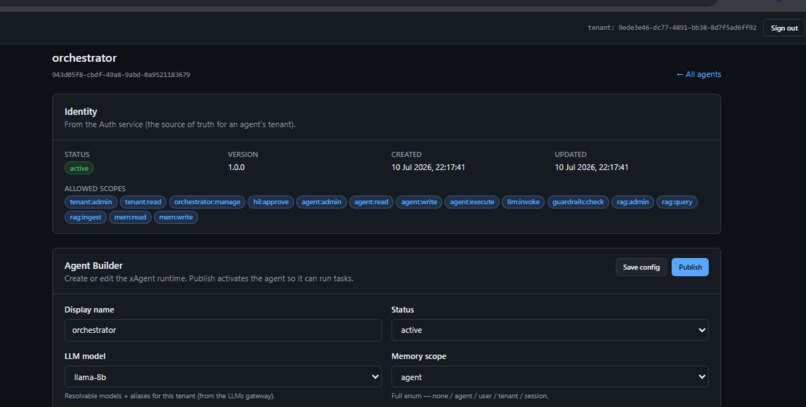Select the hil:approve scope tag

(271, 202)
